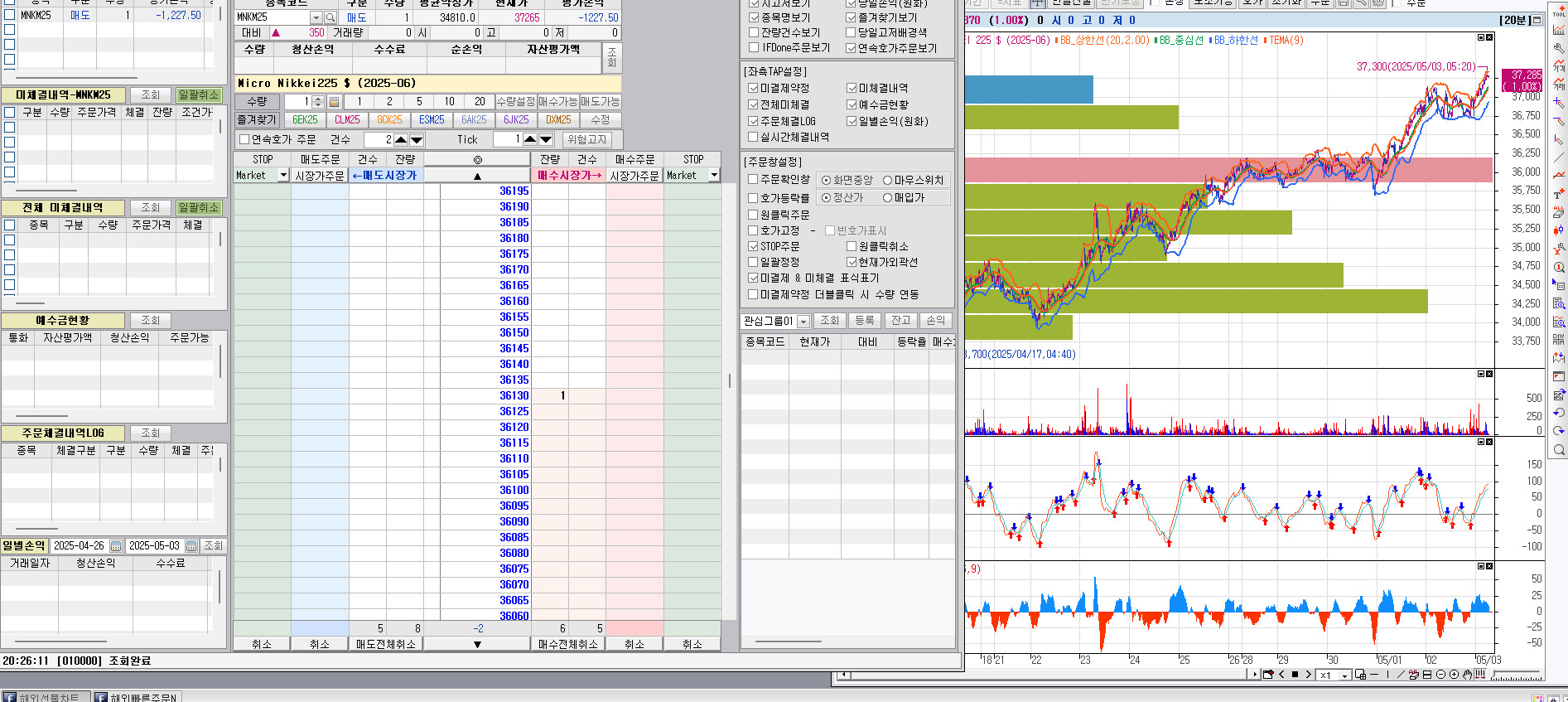
Task: Select the 마우스위치 radio button
Action: 887,180
